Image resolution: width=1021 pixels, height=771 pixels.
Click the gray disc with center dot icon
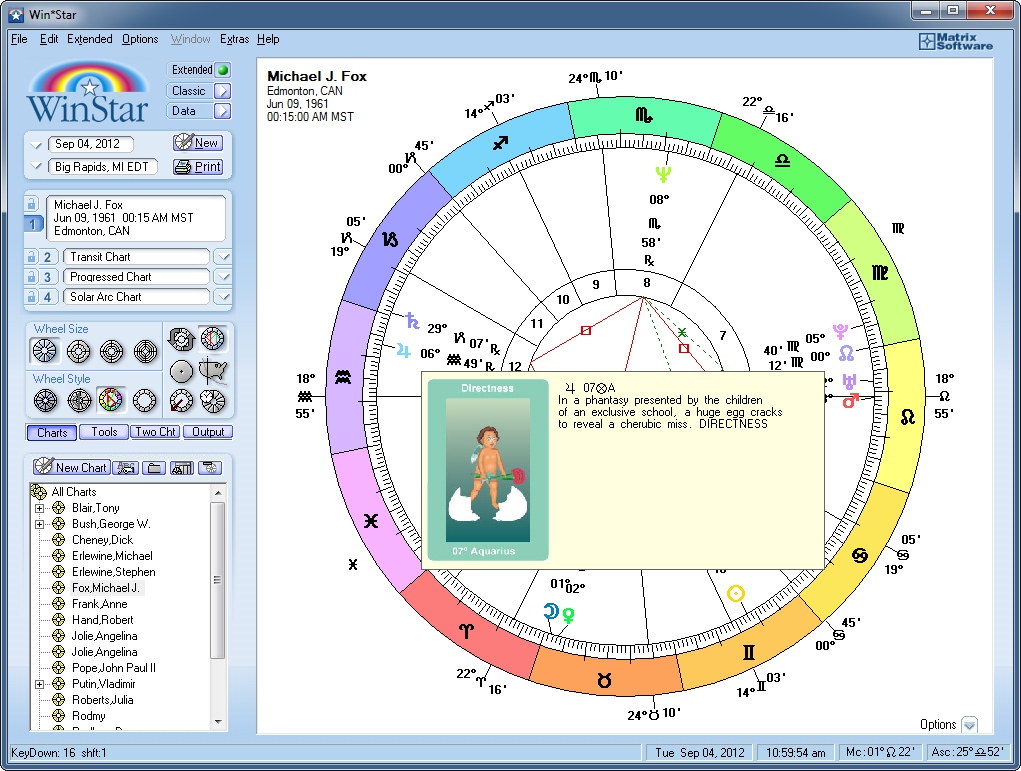coord(182,371)
